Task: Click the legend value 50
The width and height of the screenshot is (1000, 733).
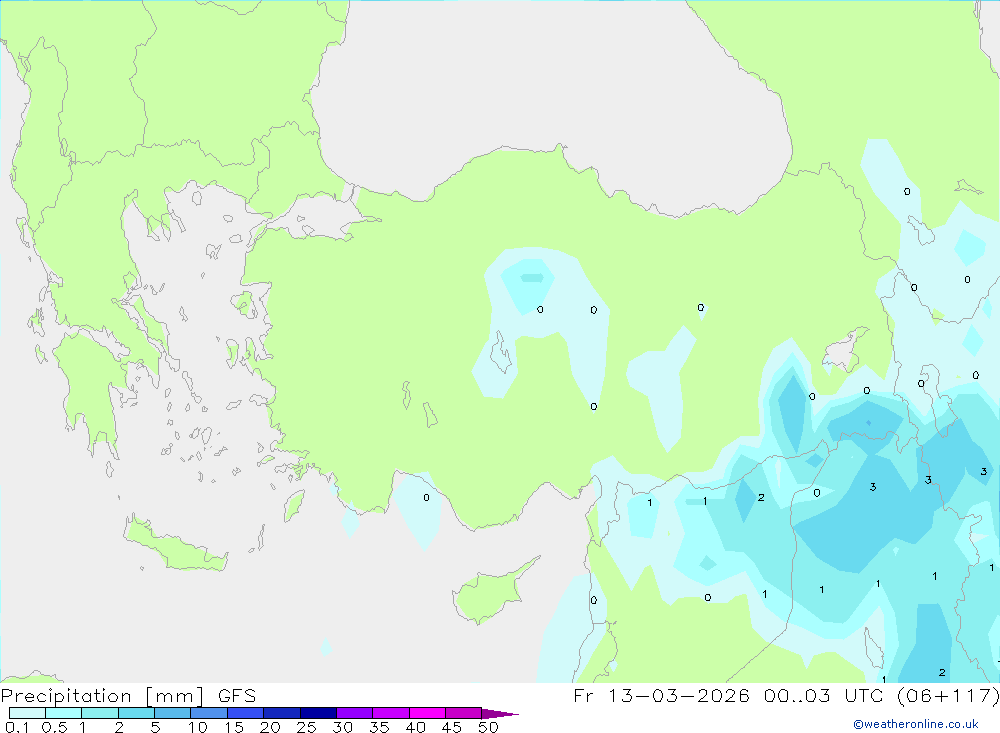Action: [x=489, y=727]
